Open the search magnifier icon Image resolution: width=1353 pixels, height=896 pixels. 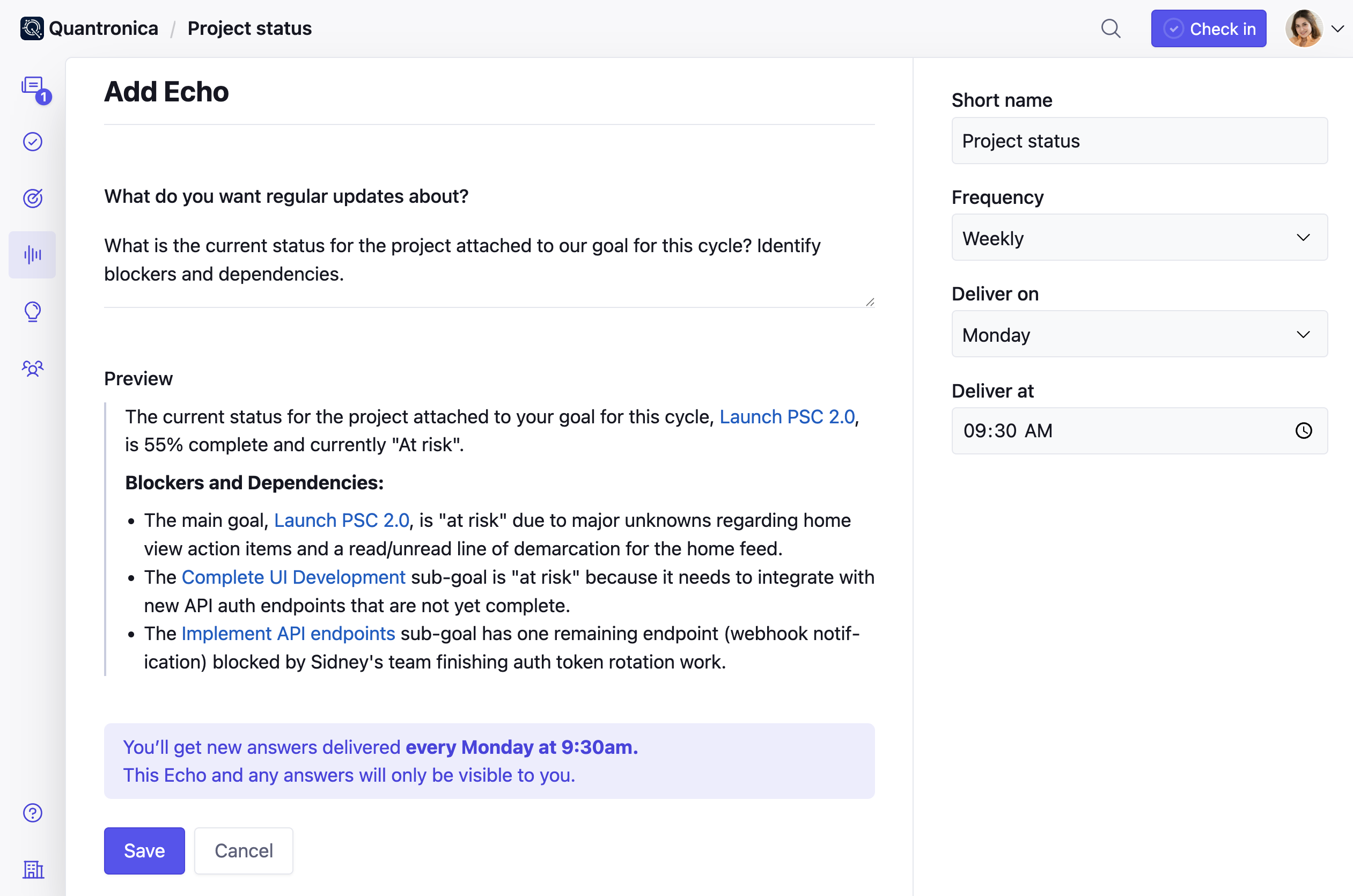(1111, 28)
